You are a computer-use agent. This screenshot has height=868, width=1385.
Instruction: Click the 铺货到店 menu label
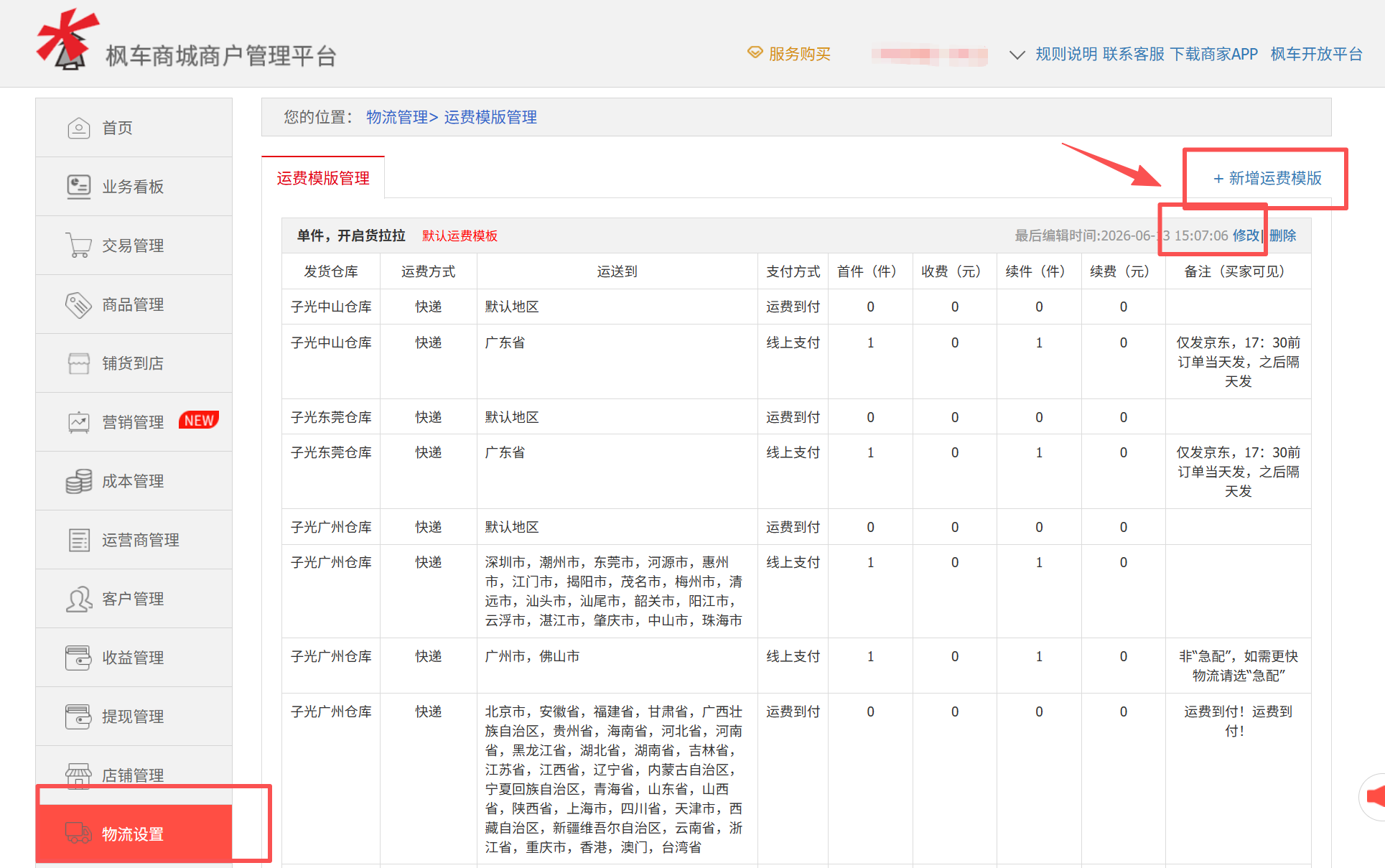coord(133,363)
